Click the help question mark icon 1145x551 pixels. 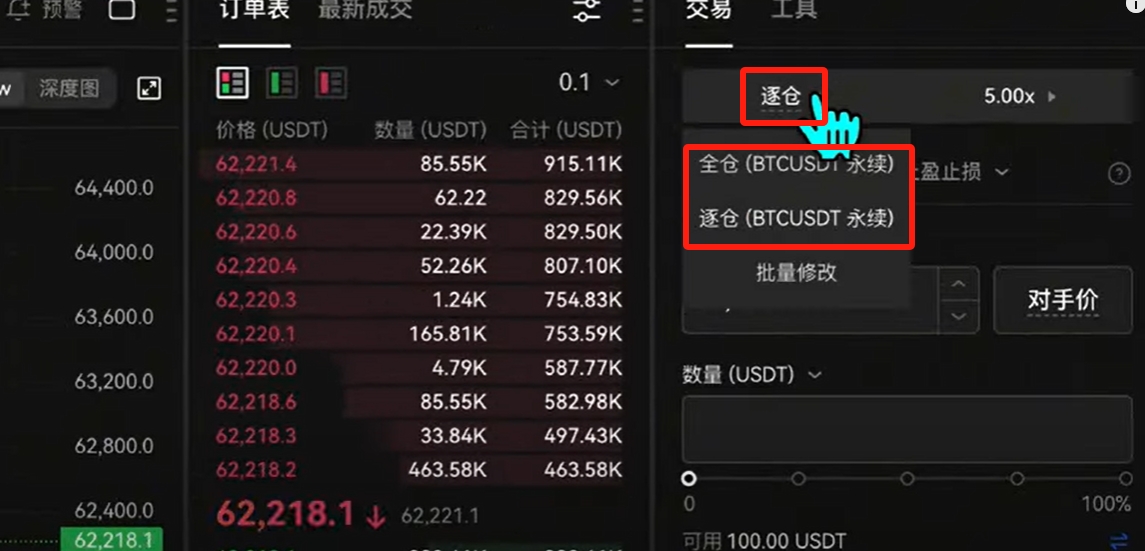click(x=1119, y=174)
